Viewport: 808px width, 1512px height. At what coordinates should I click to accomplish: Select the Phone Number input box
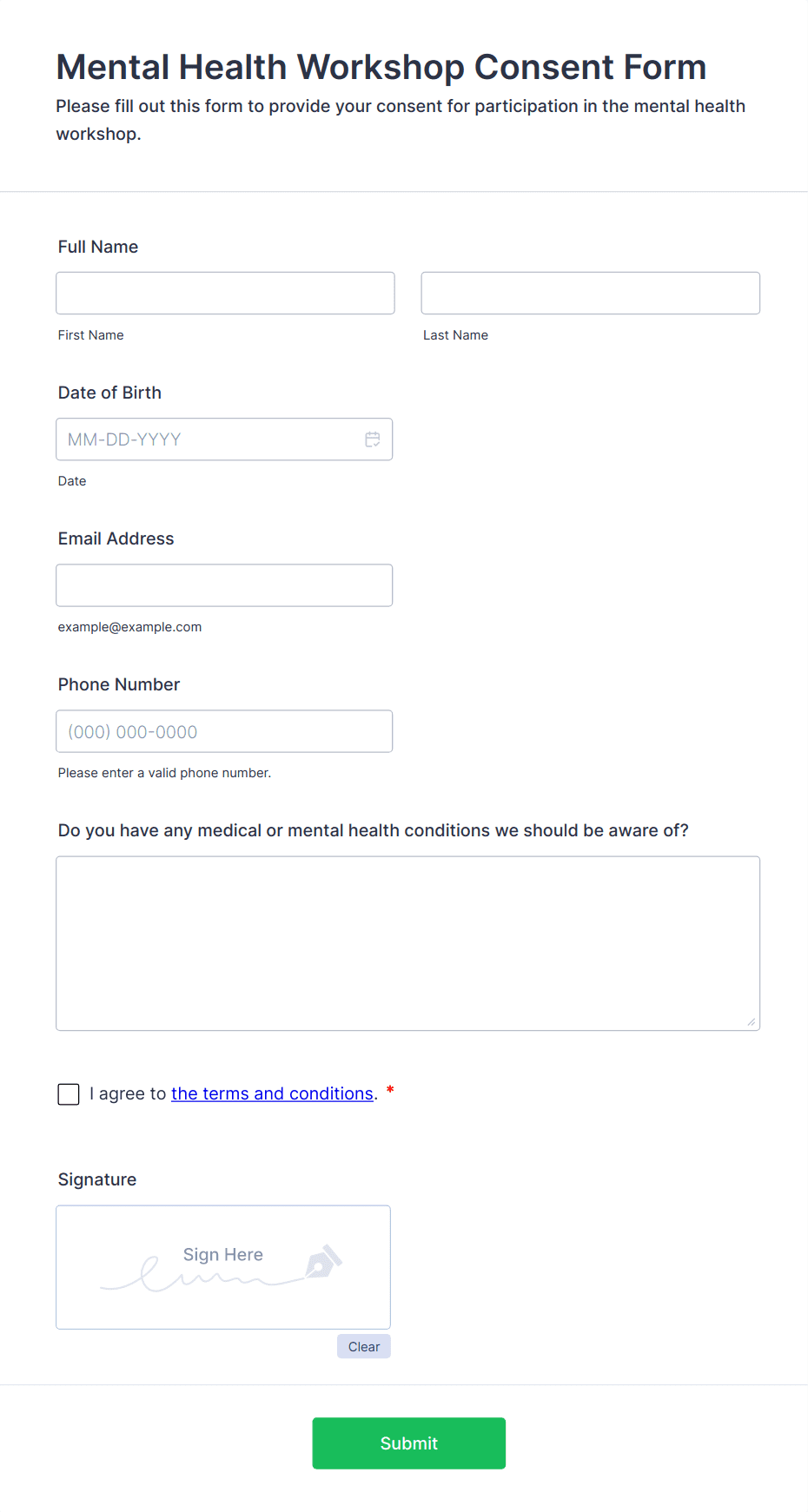(x=224, y=731)
